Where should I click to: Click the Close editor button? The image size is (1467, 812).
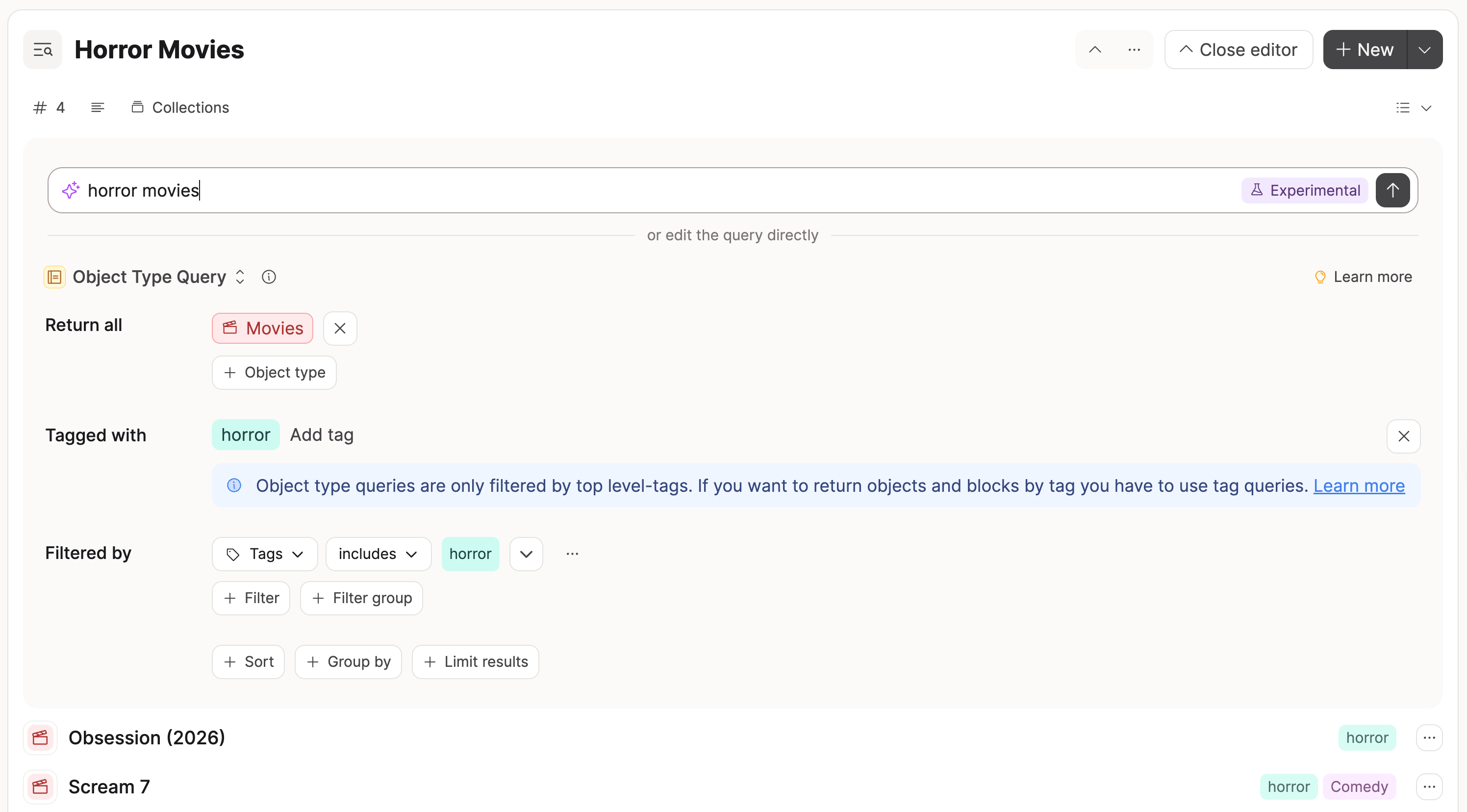click(x=1239, y=50)
